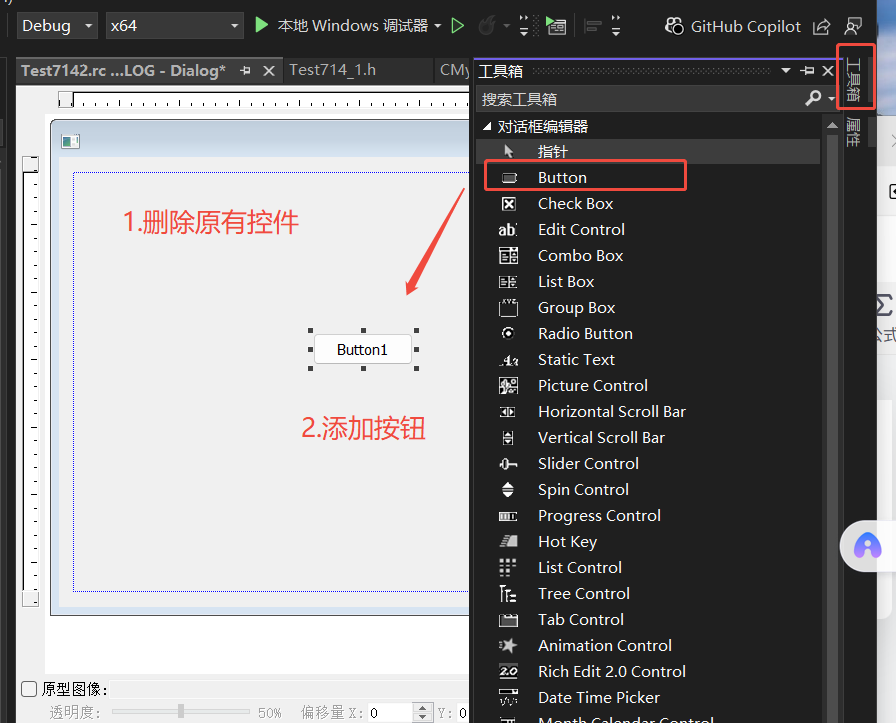Select the Horizontal Scroll Bar control
Screen dimensions: 896x723
pyautogui.click(x=647, y=412)
